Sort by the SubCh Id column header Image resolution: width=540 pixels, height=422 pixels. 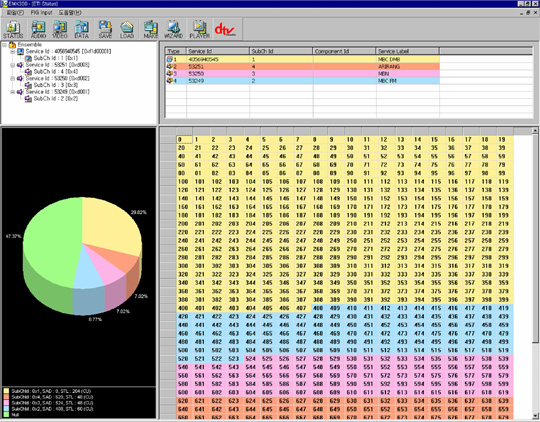(x=281, y=51)
